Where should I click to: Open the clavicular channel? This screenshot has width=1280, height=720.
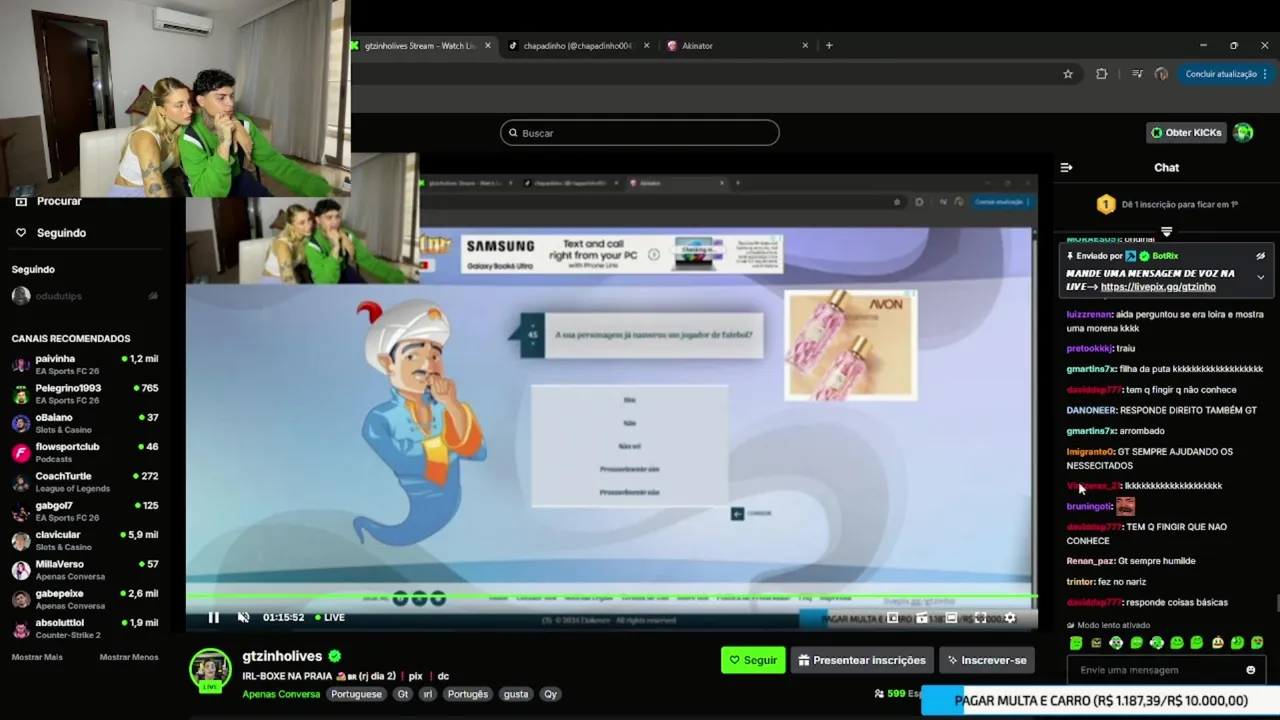[85, 541]
